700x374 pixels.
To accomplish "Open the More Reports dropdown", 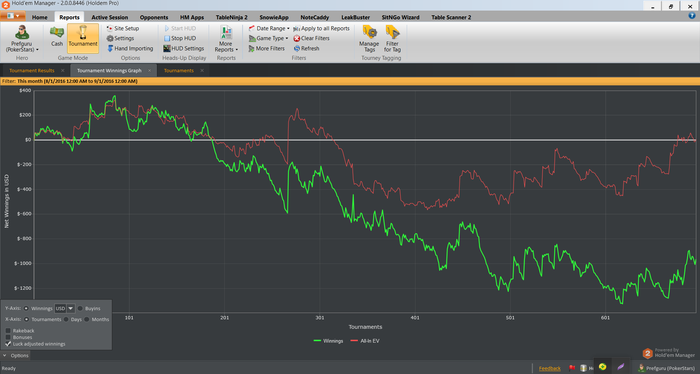I will click(x=226, y=39).
